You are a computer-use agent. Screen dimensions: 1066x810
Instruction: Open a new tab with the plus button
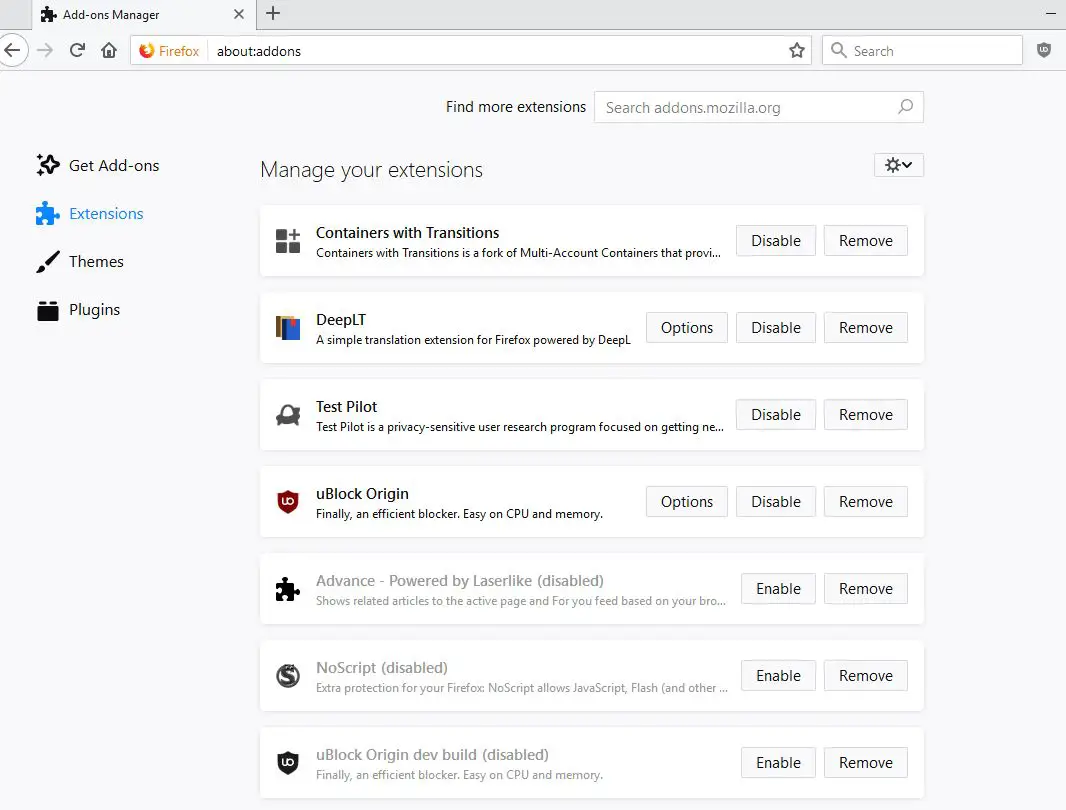click(273, 13)
